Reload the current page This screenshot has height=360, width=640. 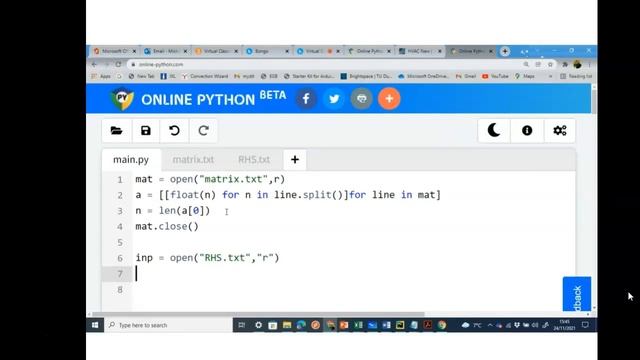click(x=118, y=64)
